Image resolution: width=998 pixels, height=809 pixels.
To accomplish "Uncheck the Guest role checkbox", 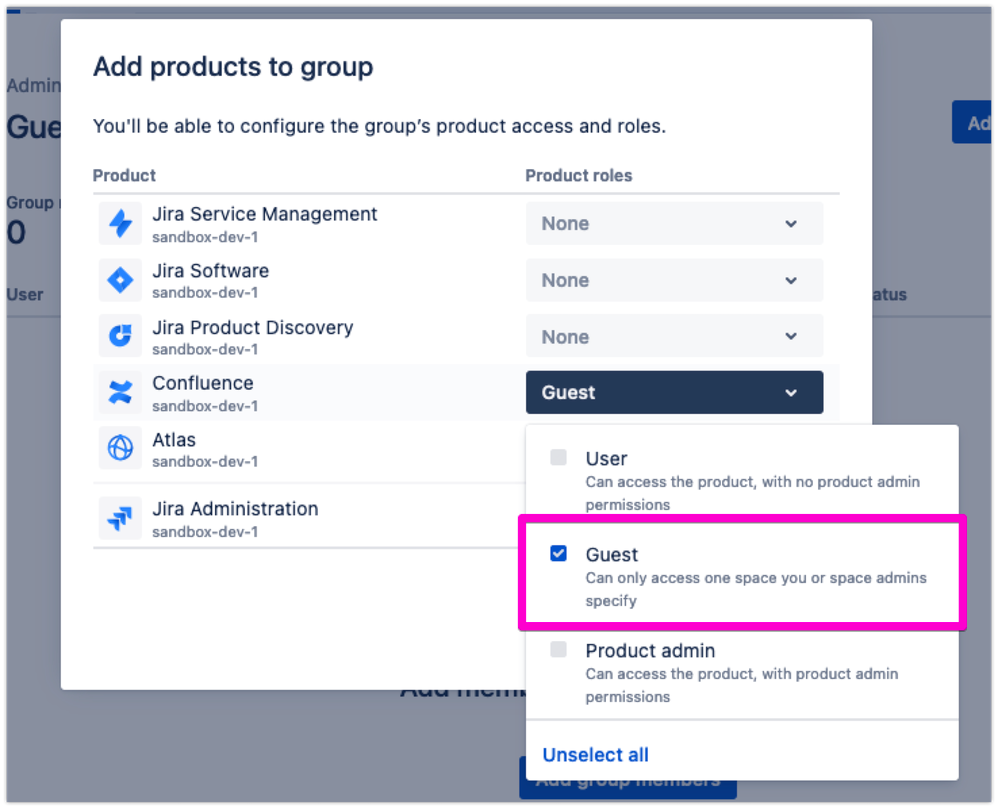I will coord(558,554).
